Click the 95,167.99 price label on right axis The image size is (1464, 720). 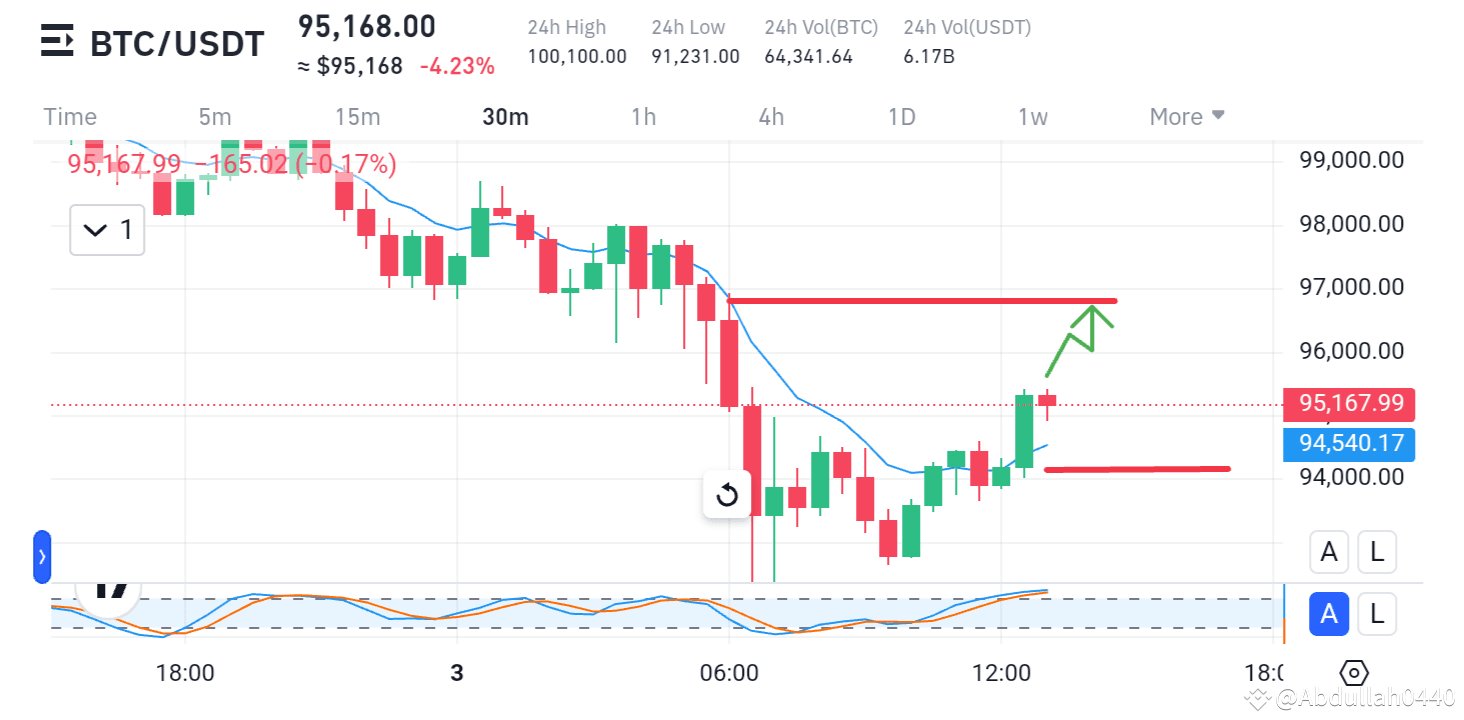pyautogui.click(x=1348, y=404)
